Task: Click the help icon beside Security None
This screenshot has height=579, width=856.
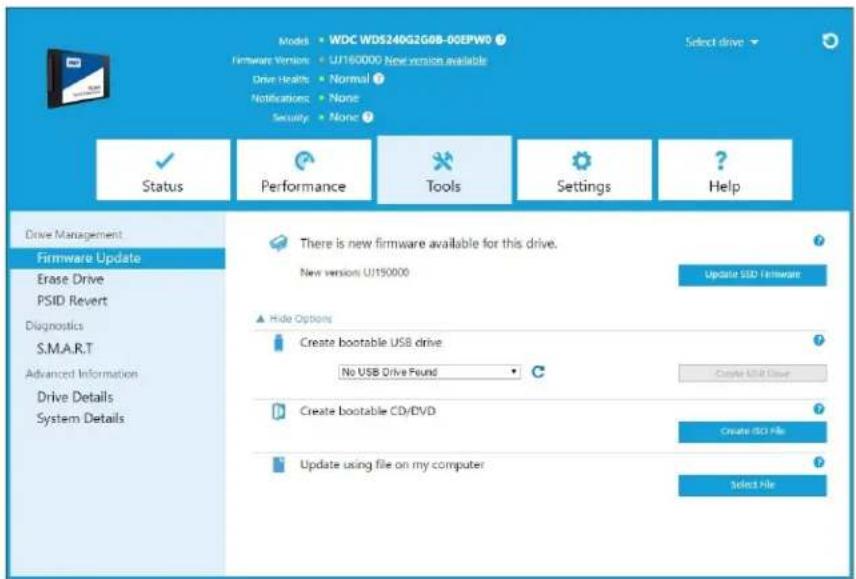Action: point(368,117)
